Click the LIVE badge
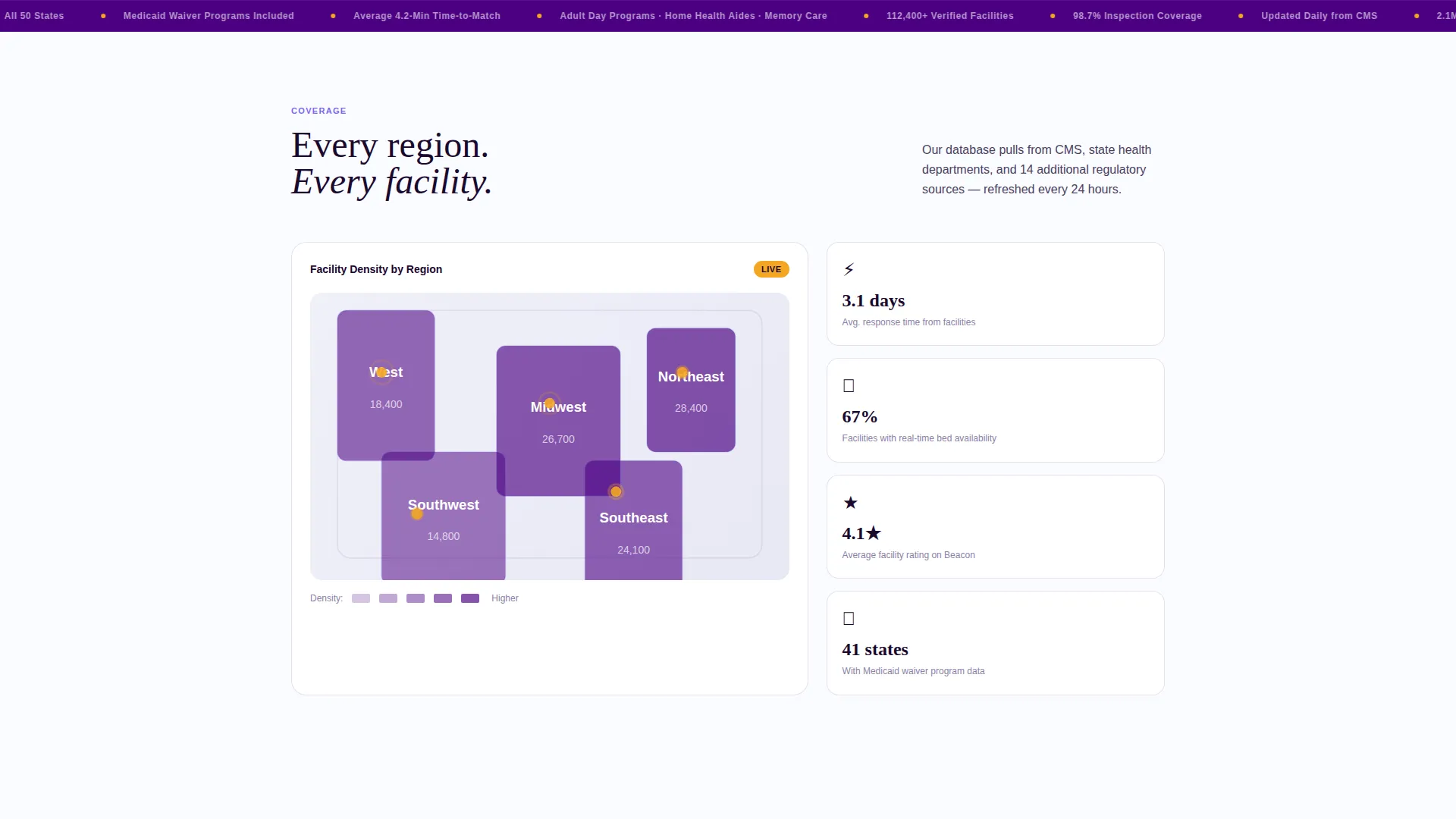This screenshot has height=819, width=1456. coord(771,269)
